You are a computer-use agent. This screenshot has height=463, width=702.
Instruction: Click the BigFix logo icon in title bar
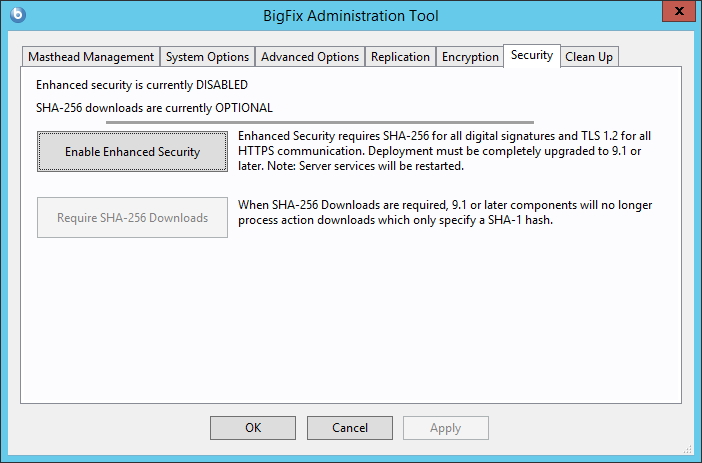pyautogui.click(x=16, y=15)
